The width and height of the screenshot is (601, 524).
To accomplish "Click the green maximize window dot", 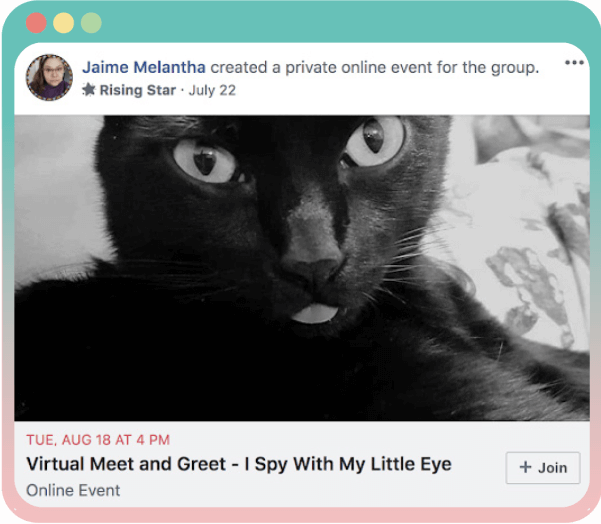I will click(91, 22).
